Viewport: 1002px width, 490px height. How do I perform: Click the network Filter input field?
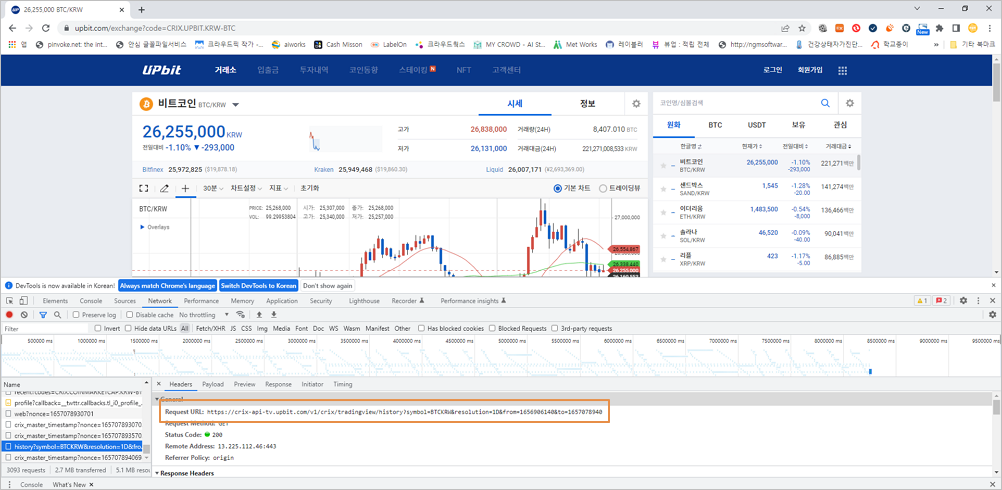coord(45,328)
